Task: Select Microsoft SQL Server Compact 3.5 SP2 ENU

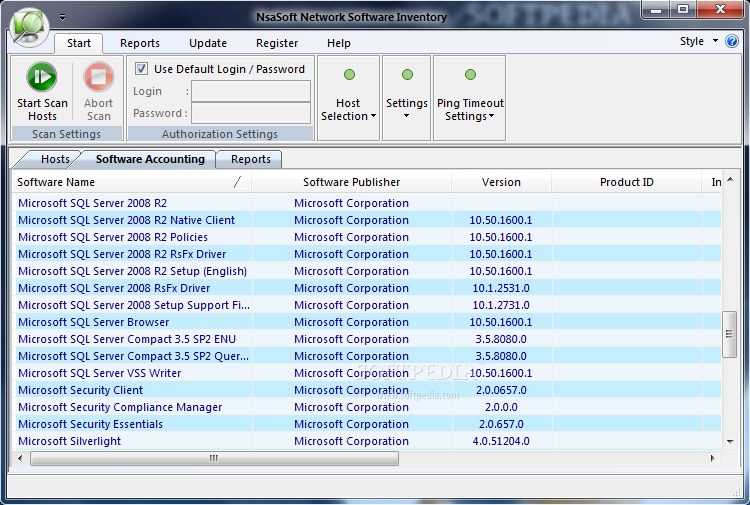Action: click(x=368, y=339)
